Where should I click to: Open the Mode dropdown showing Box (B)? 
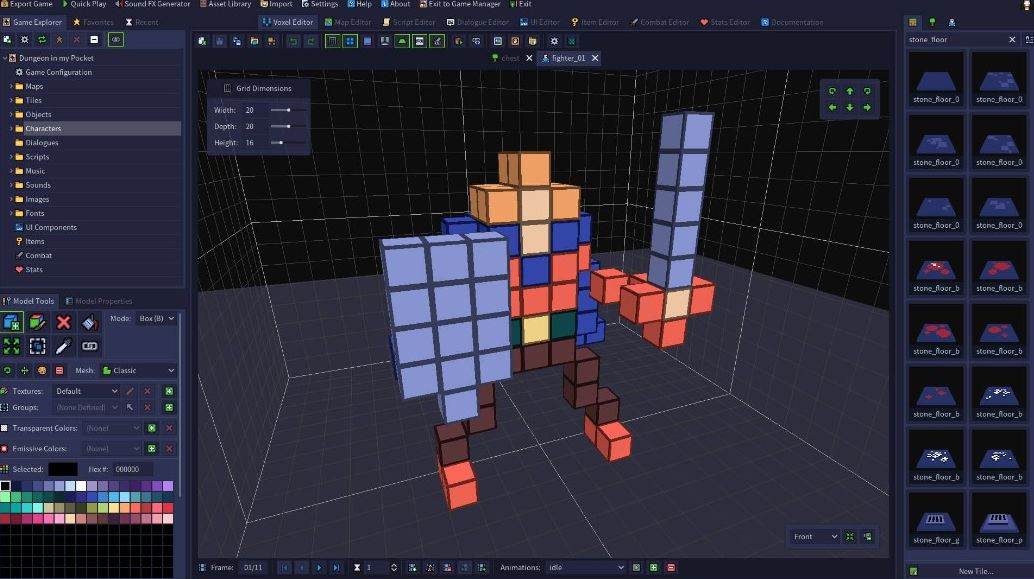click(157, 319)
